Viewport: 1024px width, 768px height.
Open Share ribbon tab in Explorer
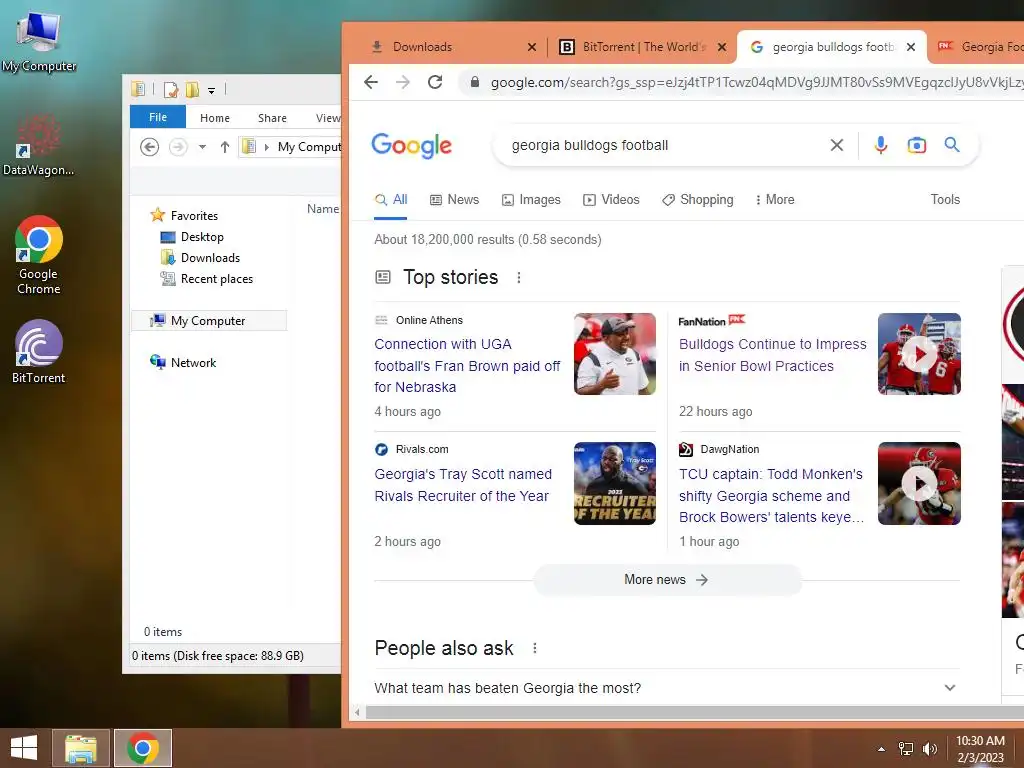click(272, 118)
